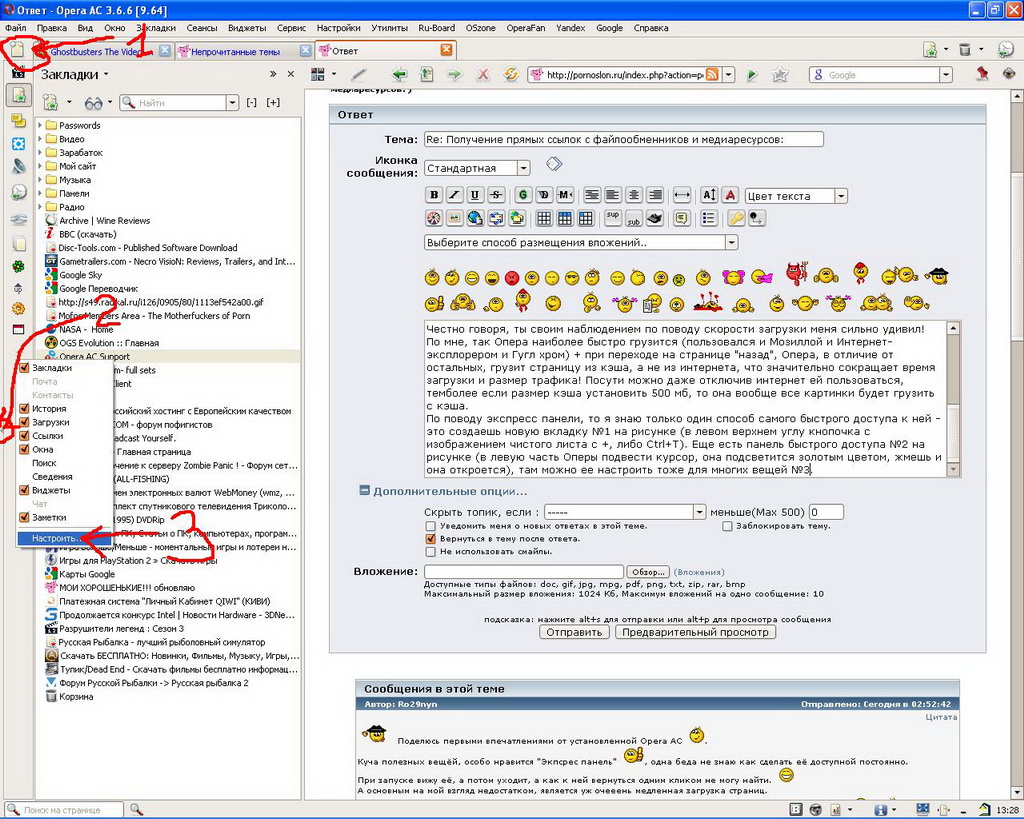Collapse the 'Дополнительные опции' section
The image size is (1024, 819).
coord(365,490)
